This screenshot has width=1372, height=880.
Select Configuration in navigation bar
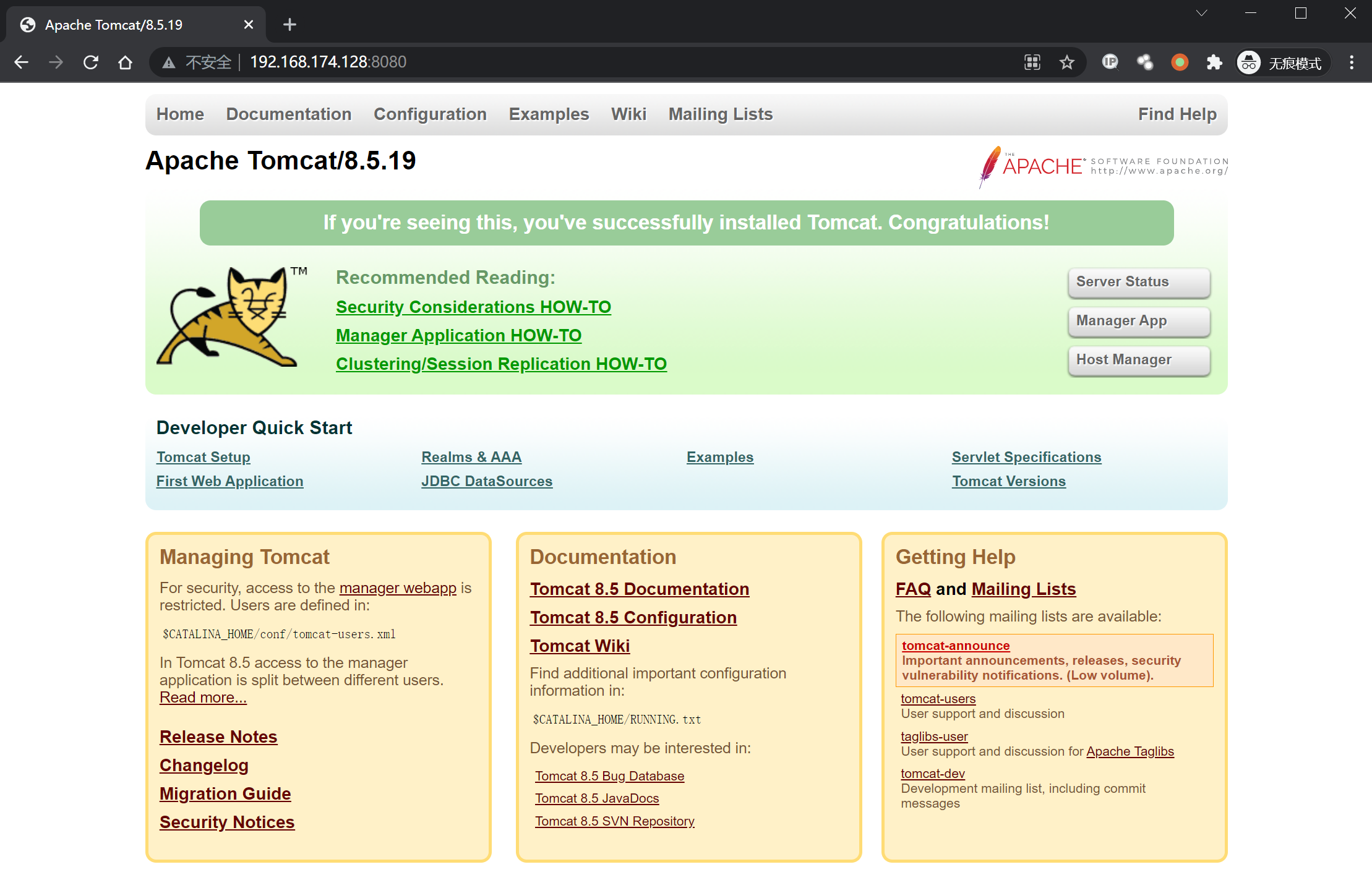430,114
